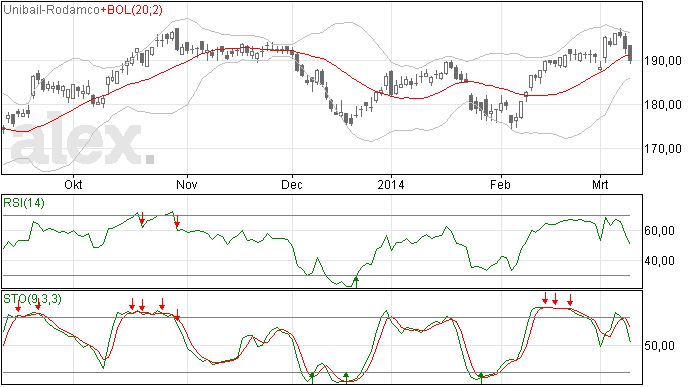Click the 40,00 RSI axis value
Image resolution: width=690 pixels, height=387 pixels.
660,261
